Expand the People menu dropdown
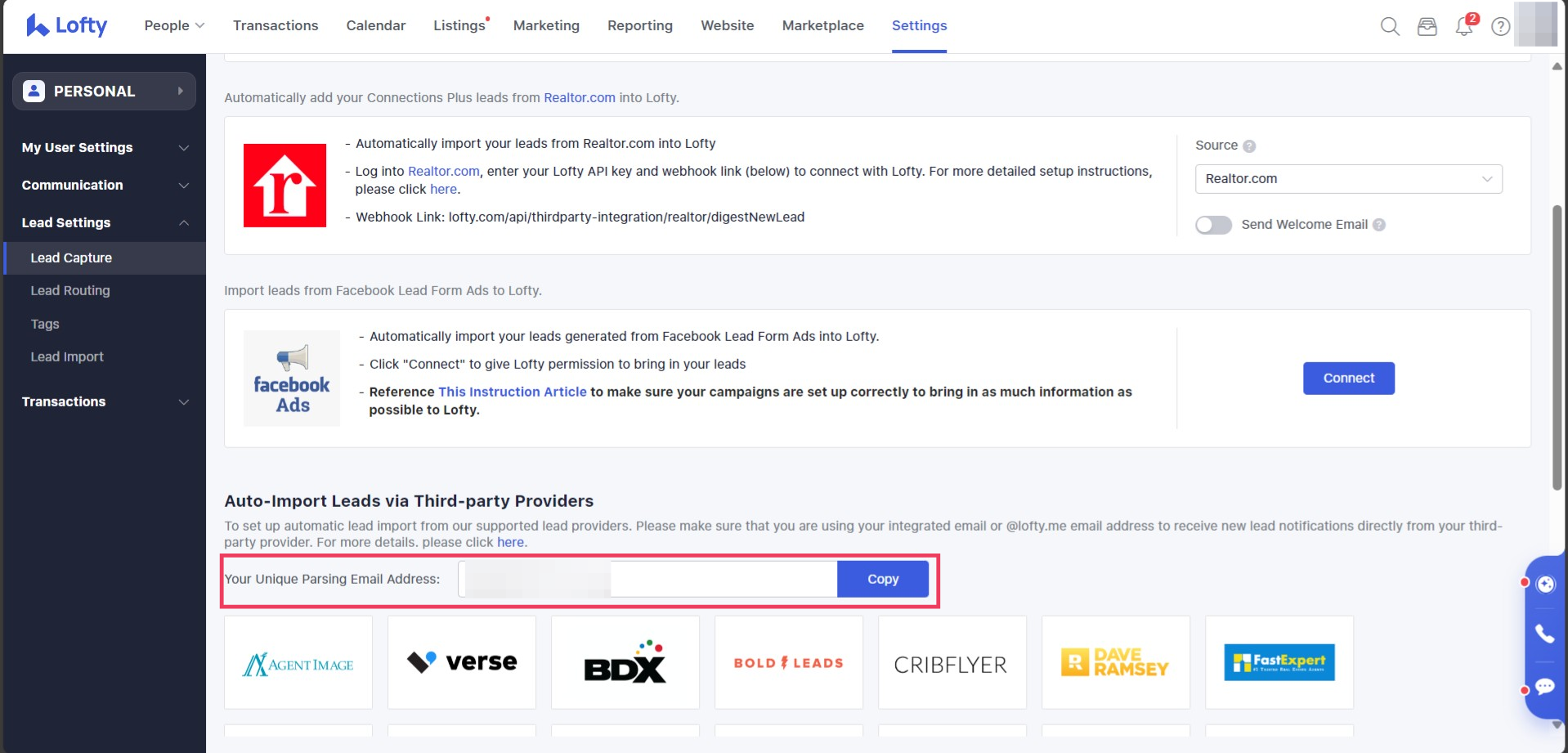1568x753 pixels. (x=174, y=25)
